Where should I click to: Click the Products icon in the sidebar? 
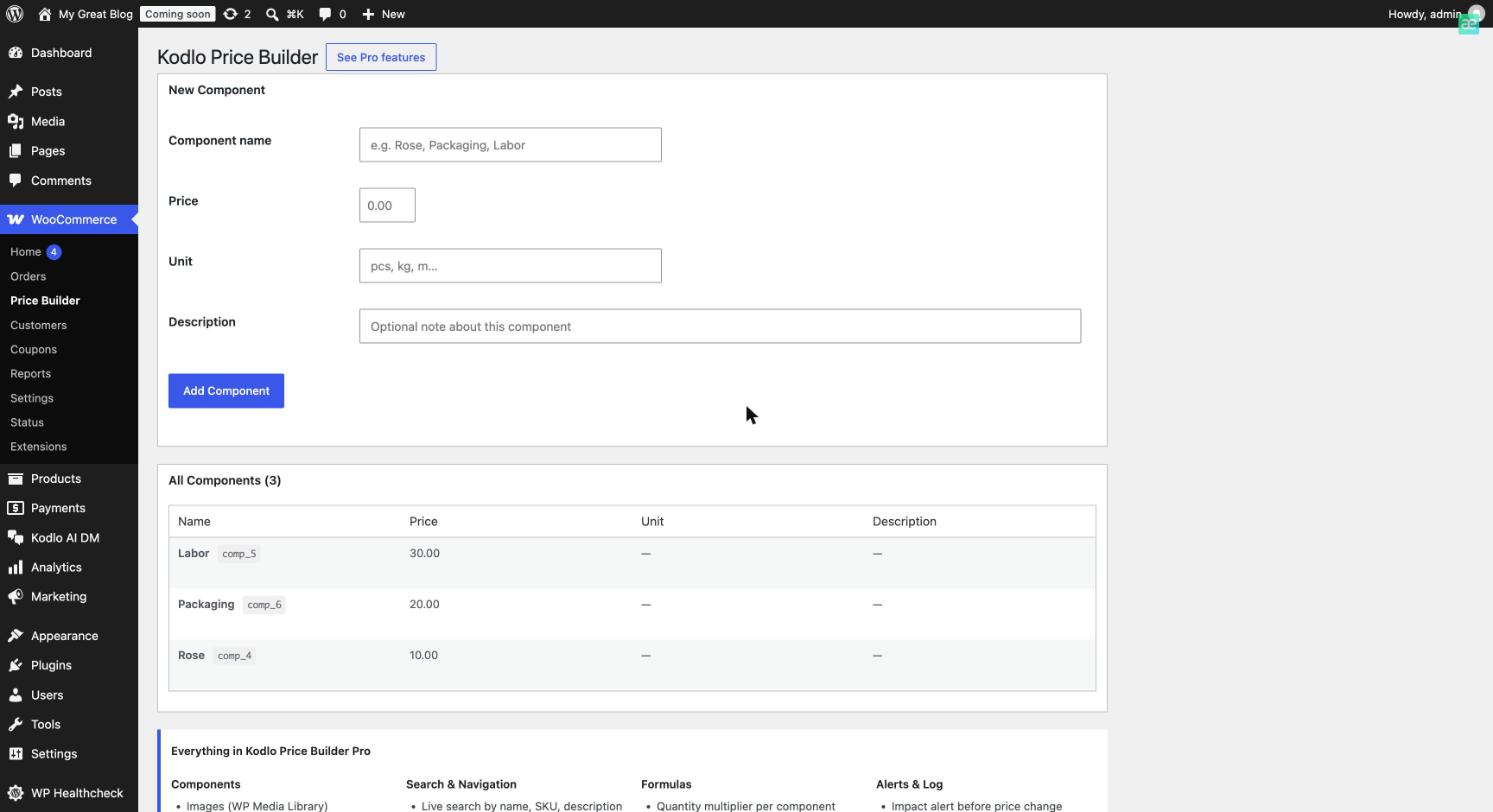(x=16, y=479)
